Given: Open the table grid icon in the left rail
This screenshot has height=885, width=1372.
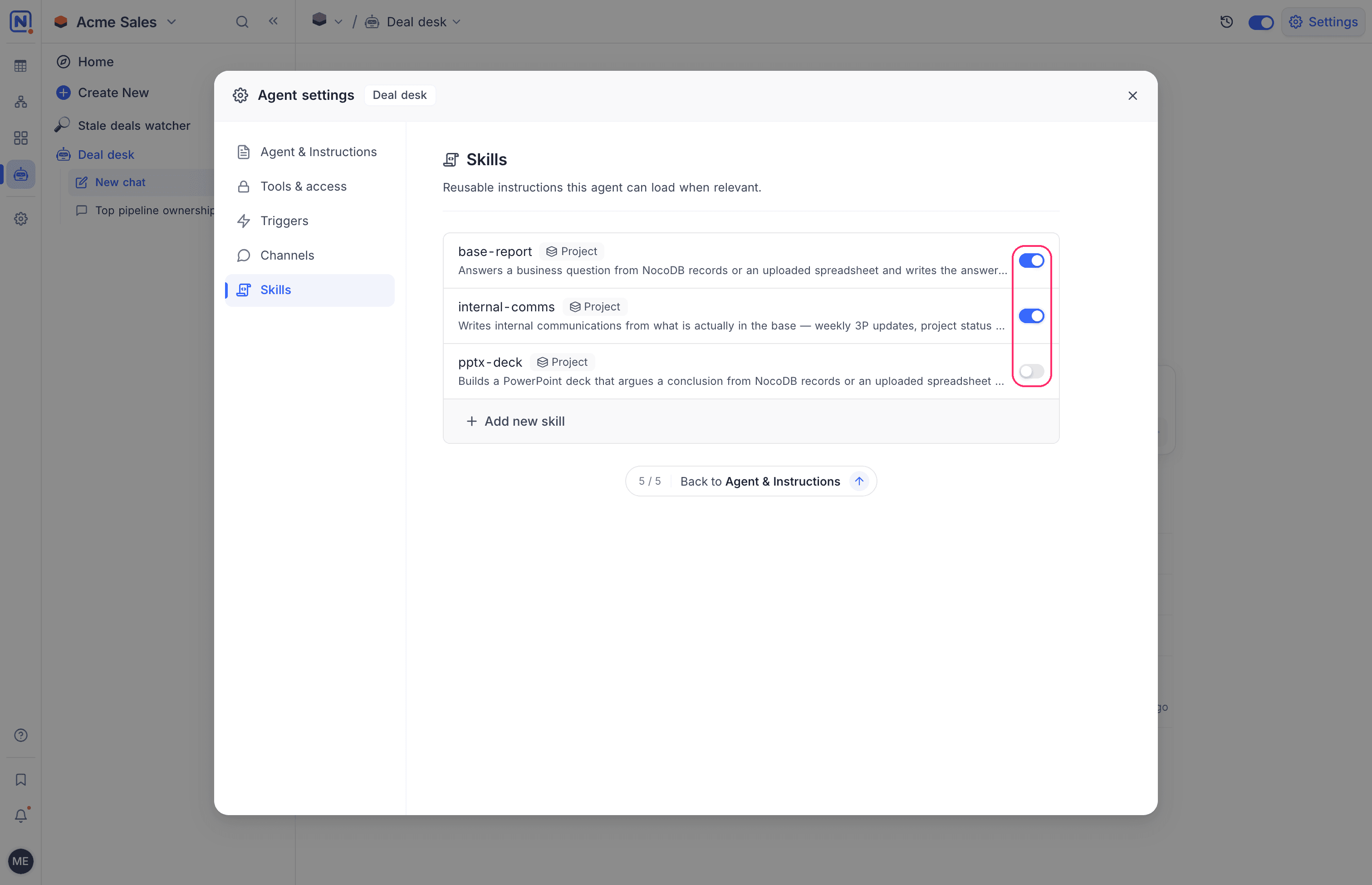Looking at the screenshot, I should (x=21, y=66).
